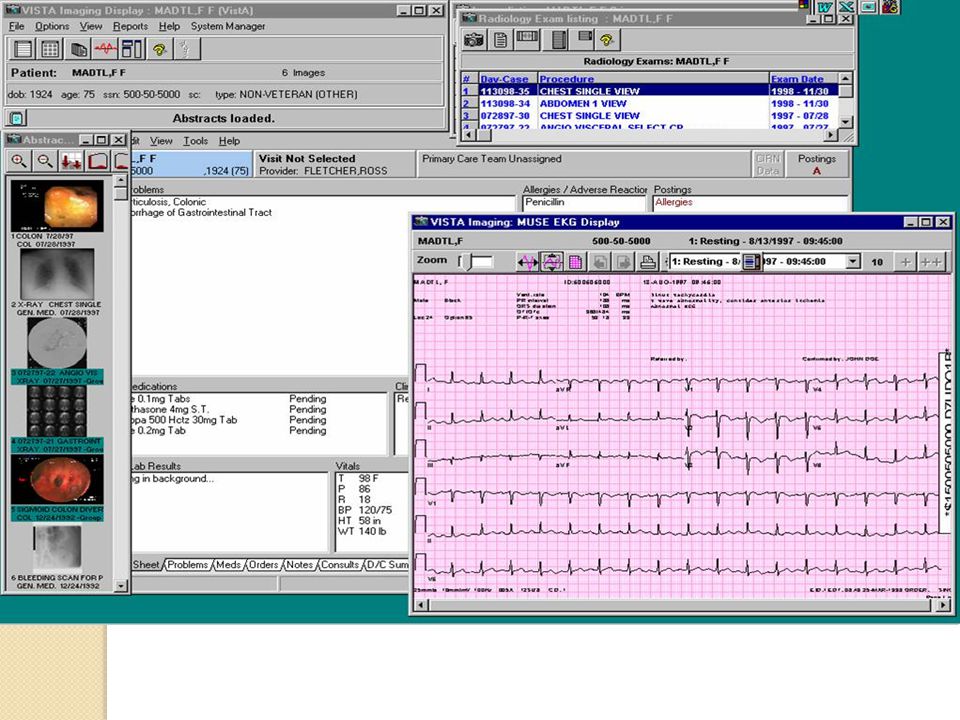Open the Tools menu in the patient chart window

coord(195,141)
